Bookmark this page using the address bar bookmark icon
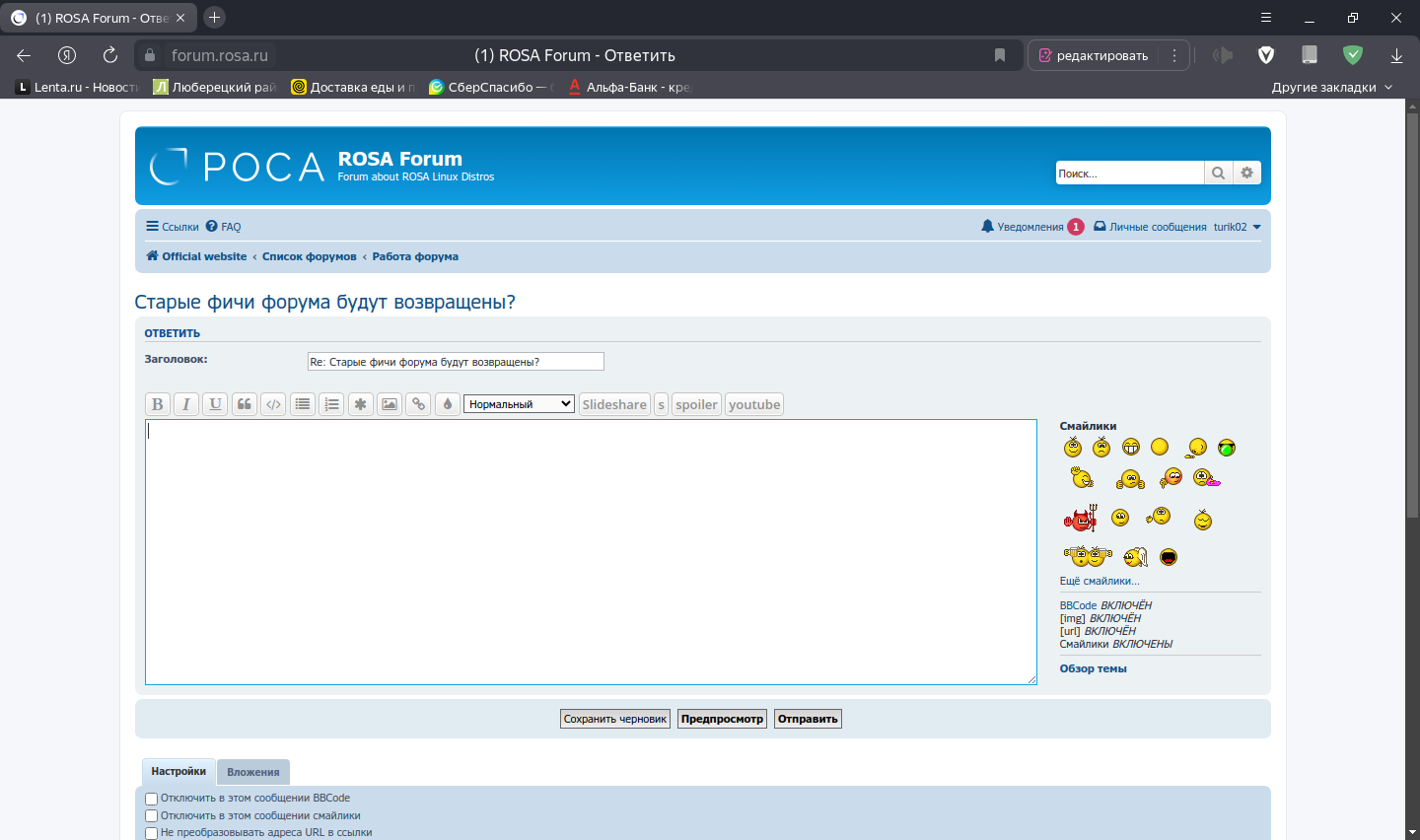The width and height of the screenshot is (1420, 840). click(x=1000, y=55)
